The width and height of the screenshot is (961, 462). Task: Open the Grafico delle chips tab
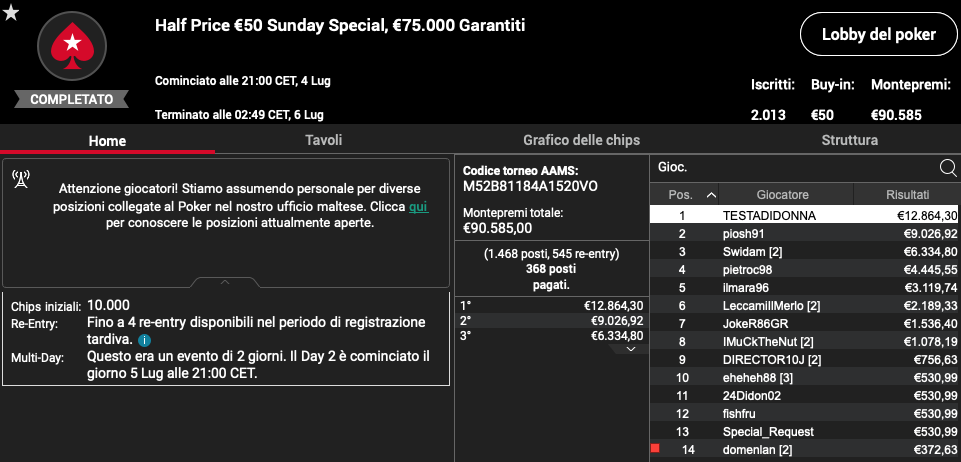click(581, 140)
